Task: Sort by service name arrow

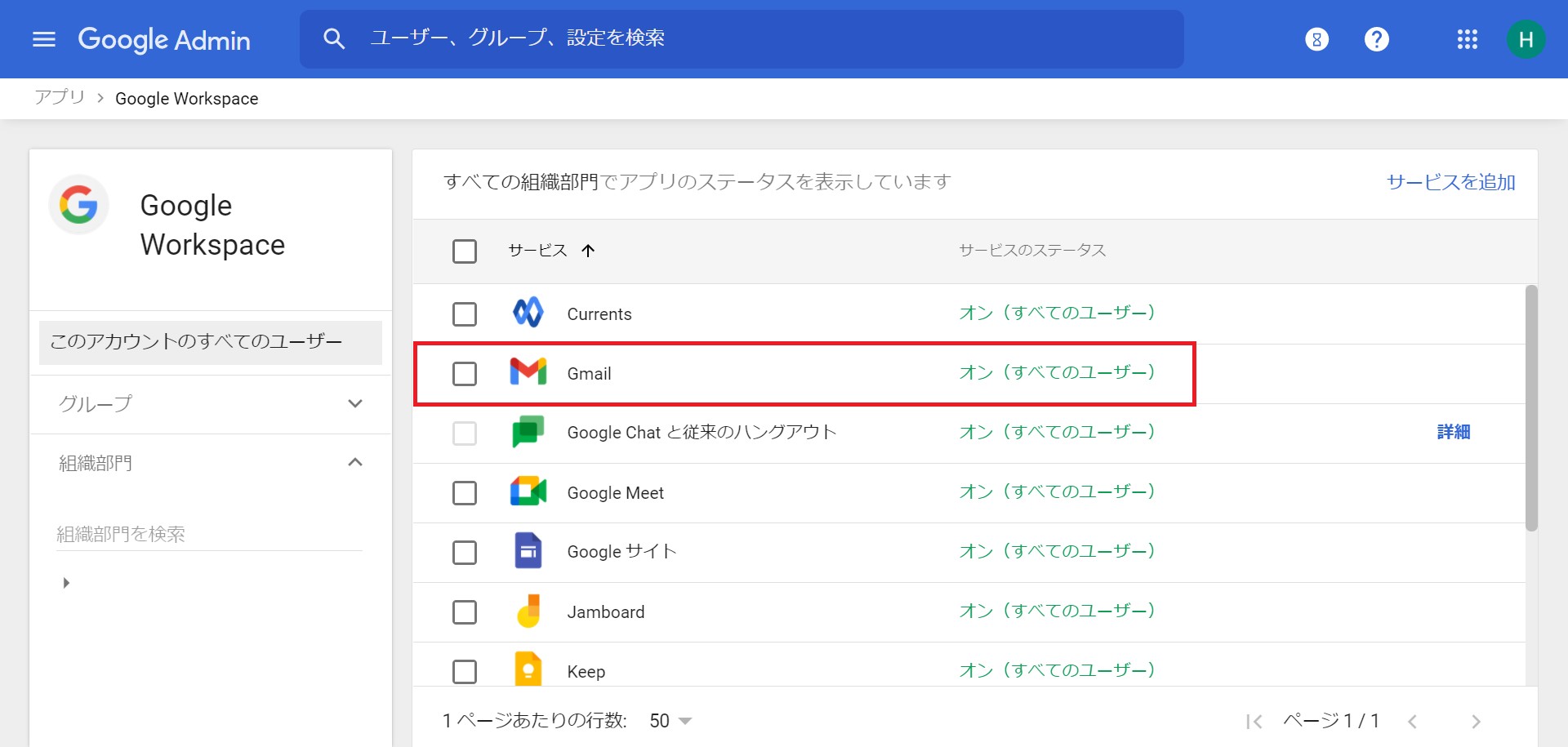Action: [588, 251]
